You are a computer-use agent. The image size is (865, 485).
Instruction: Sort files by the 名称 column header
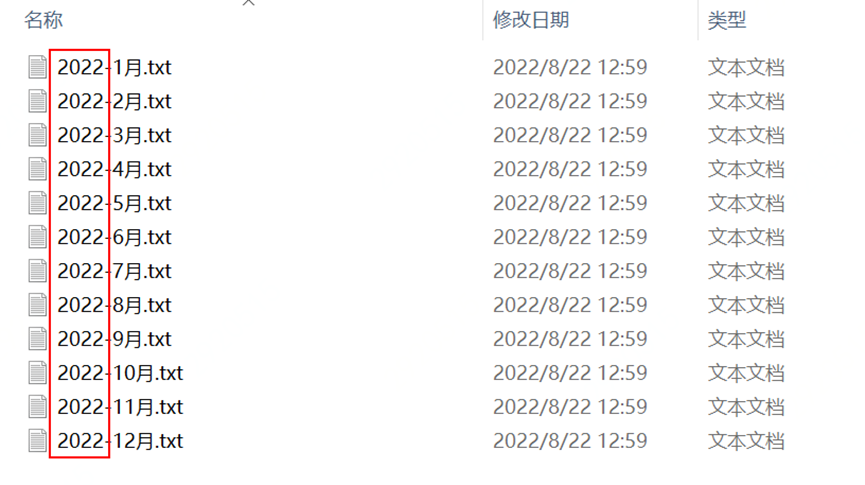click(x=44, y=20)
